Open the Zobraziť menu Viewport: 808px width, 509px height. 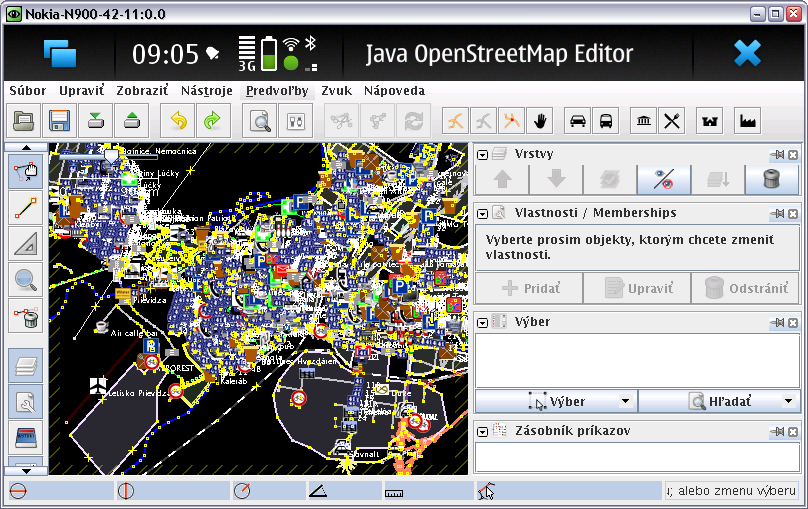142,91
